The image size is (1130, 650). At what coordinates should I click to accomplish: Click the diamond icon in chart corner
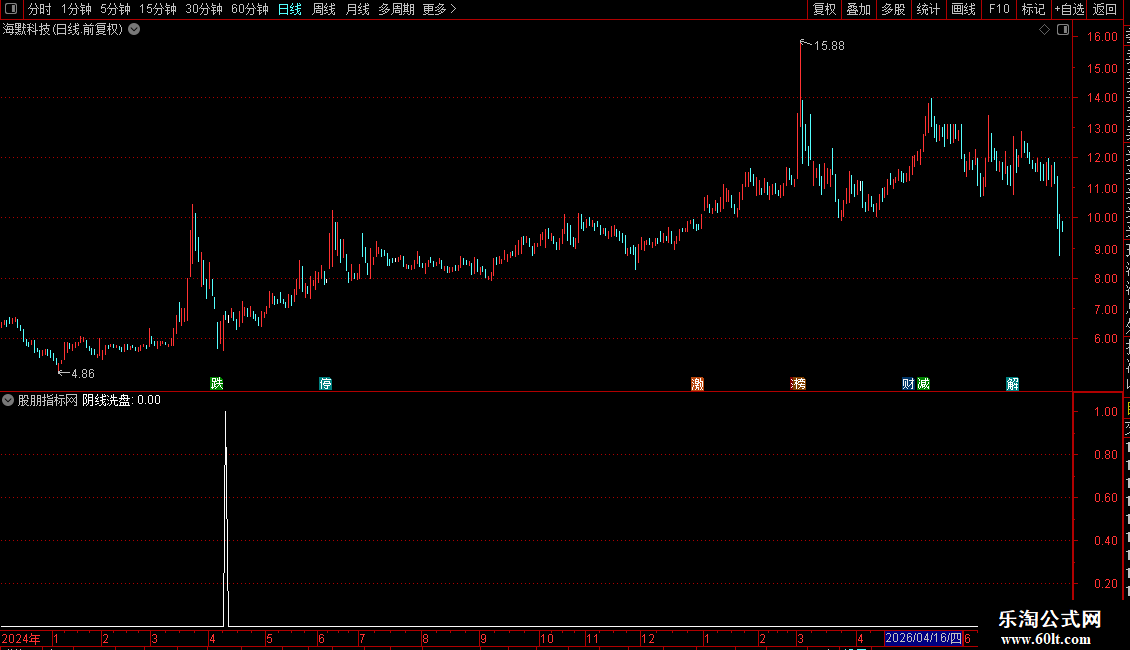pyautogui.click(x=1044, y=30)
